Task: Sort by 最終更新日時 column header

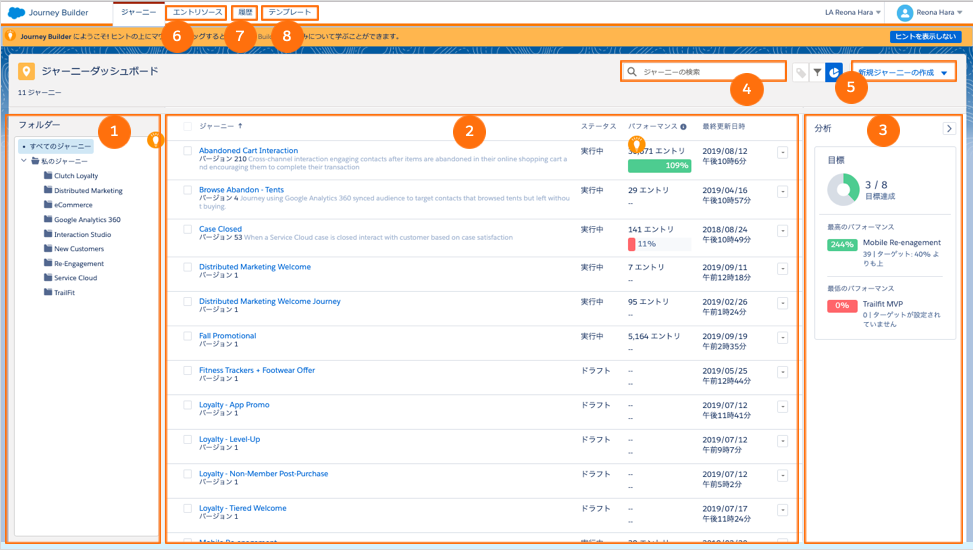Action: coord(724,127)
